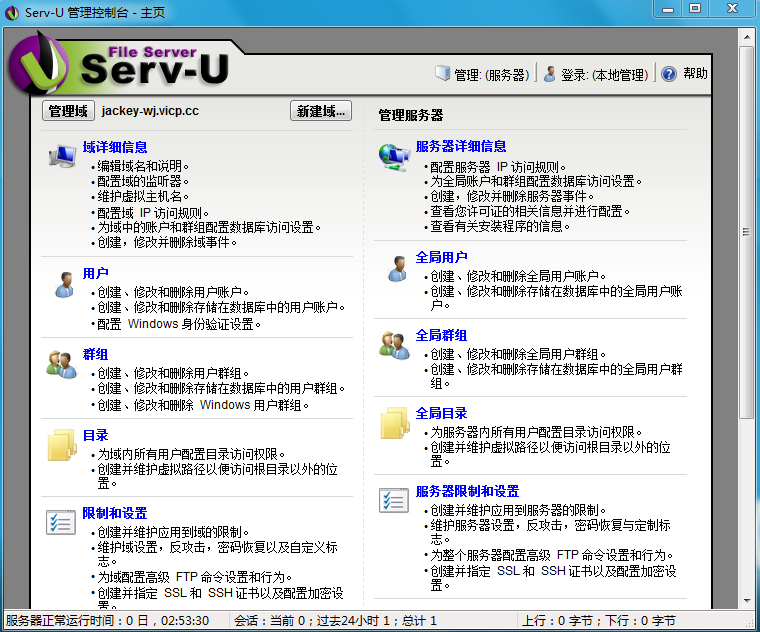Open the 域详细信息 computer icon
The width and height of the screenshot is (760, 632).
click(x=63, y=156)
